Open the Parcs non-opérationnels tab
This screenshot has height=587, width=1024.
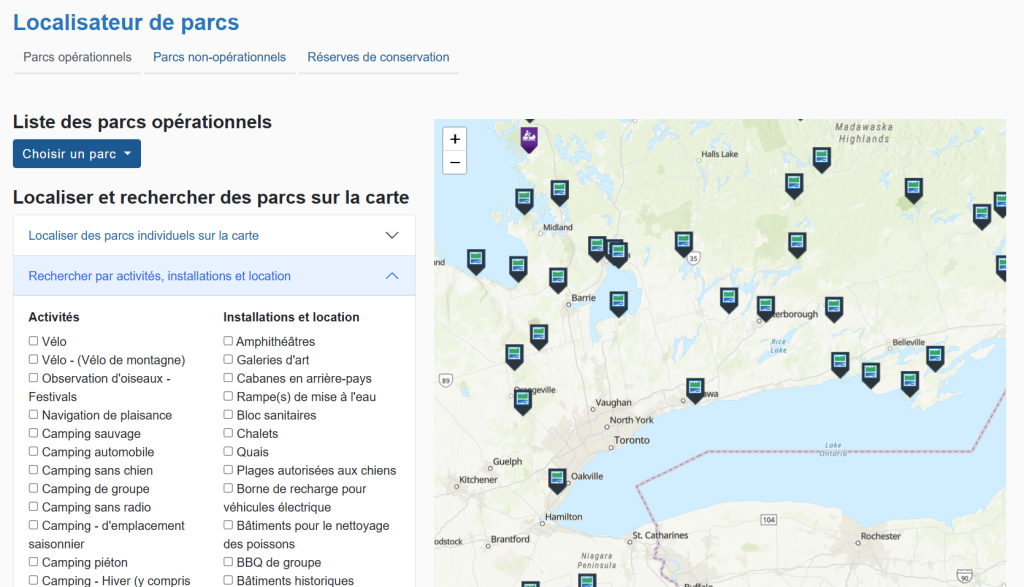point(219,57)
